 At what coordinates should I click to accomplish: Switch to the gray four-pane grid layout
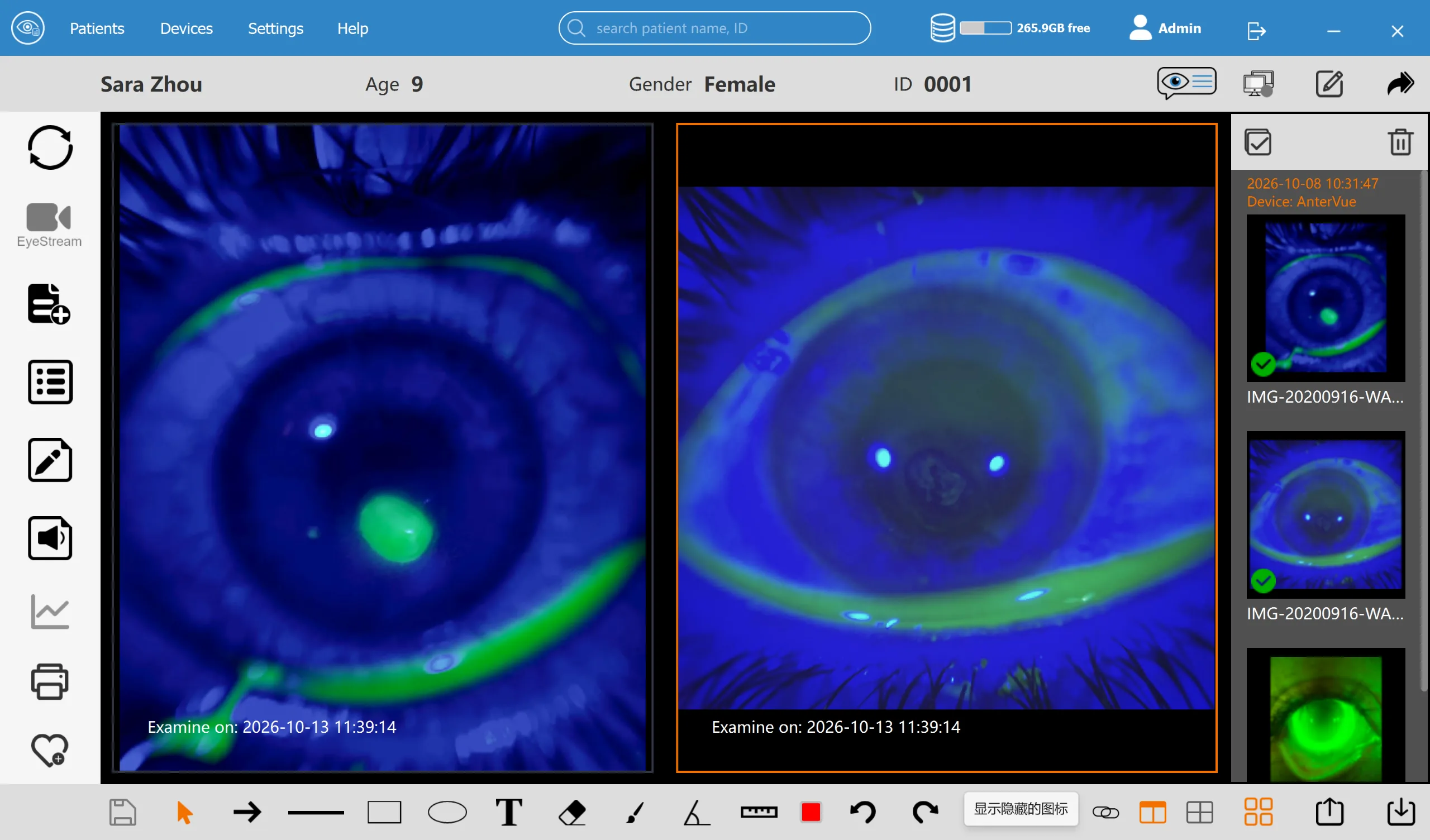[x=1200, y=812]
